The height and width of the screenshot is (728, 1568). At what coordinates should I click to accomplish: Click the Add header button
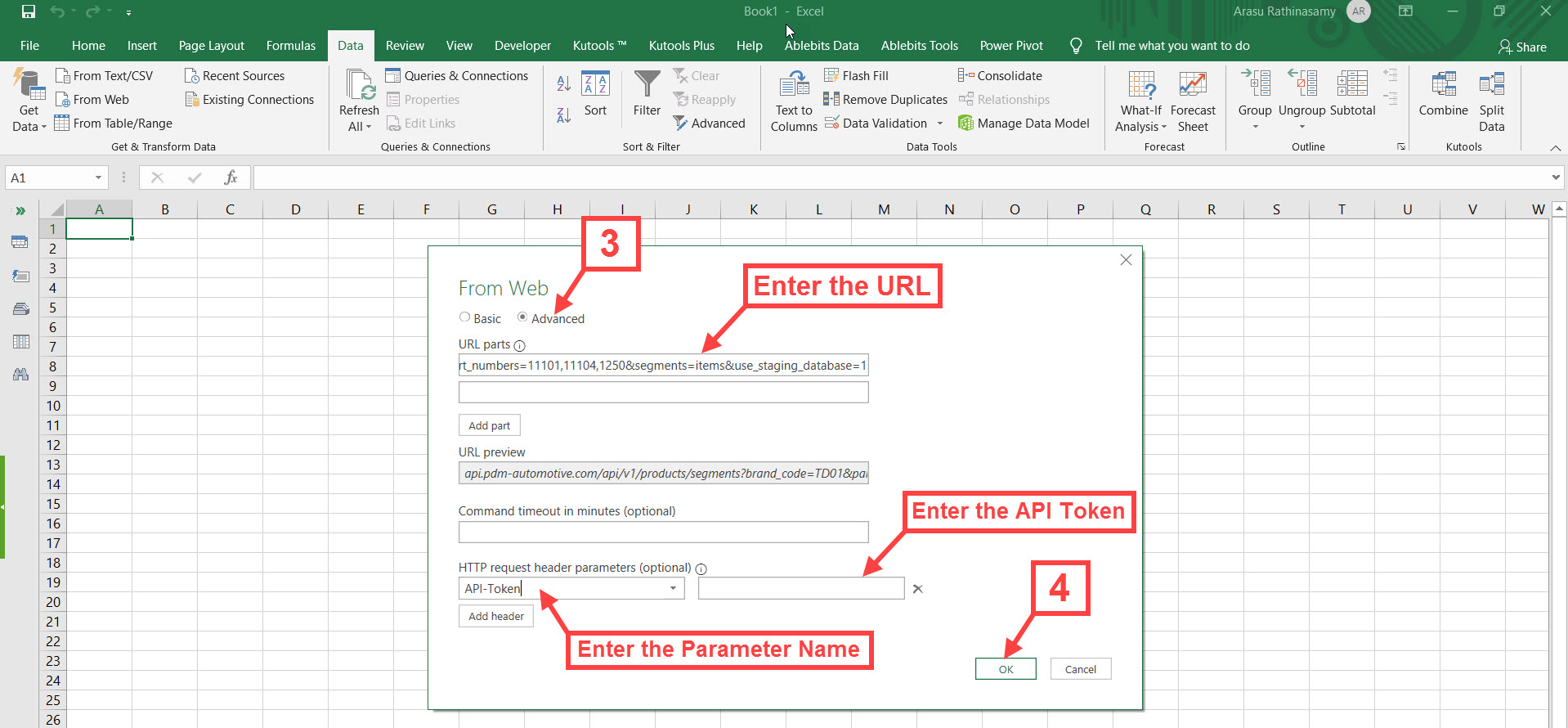tap(495, 616)
